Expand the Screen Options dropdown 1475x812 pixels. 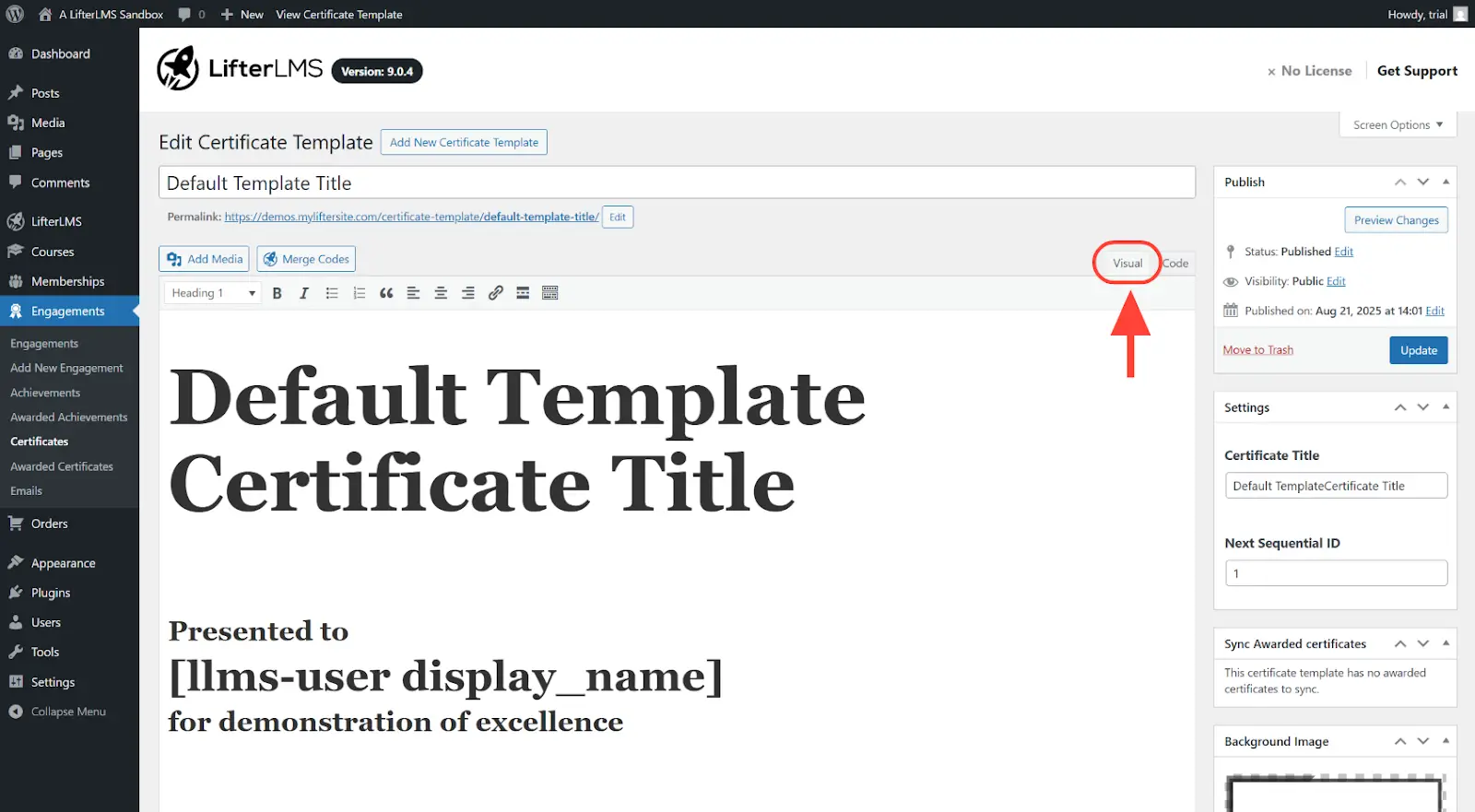[1398, 124]
